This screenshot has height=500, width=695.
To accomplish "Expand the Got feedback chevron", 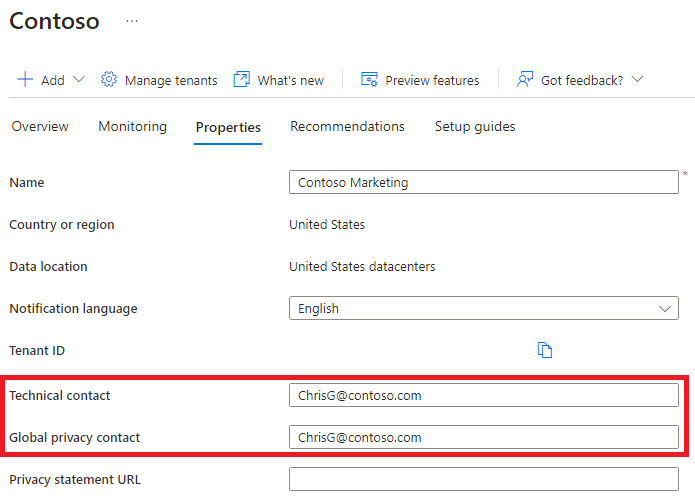I will tap(637, 80).
